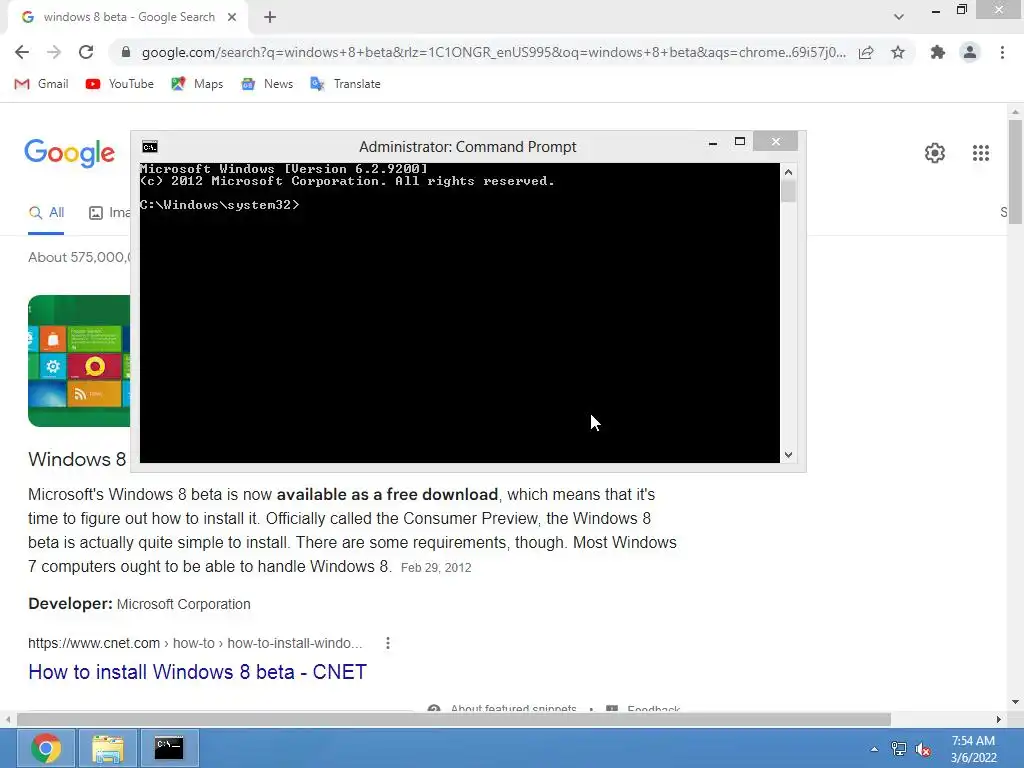Click the page horizontal scrollbar right arrow
The height and width of the screenshot is (768, 1024).
click(x=999, y=719)
